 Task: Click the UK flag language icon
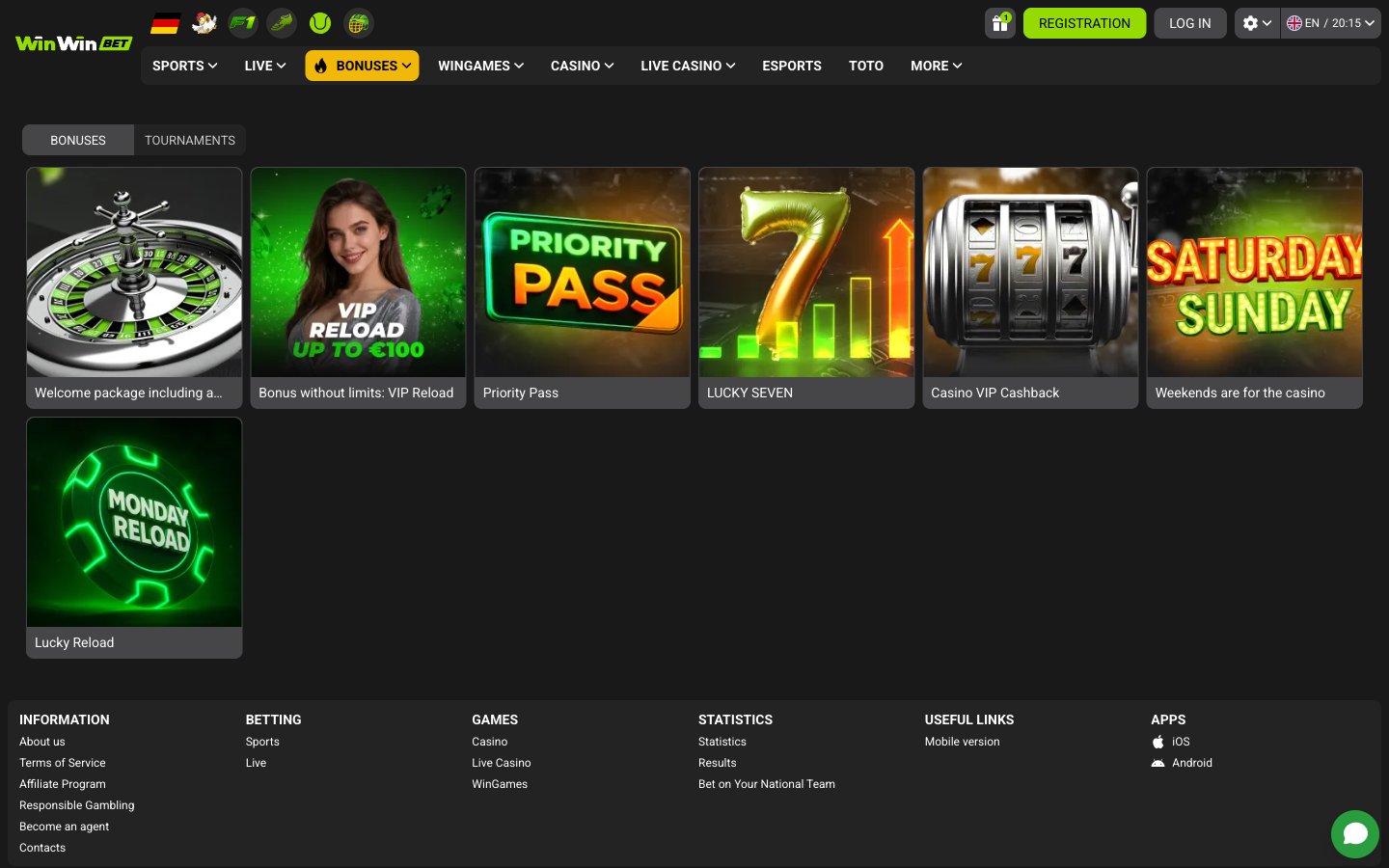(1294, 23)
